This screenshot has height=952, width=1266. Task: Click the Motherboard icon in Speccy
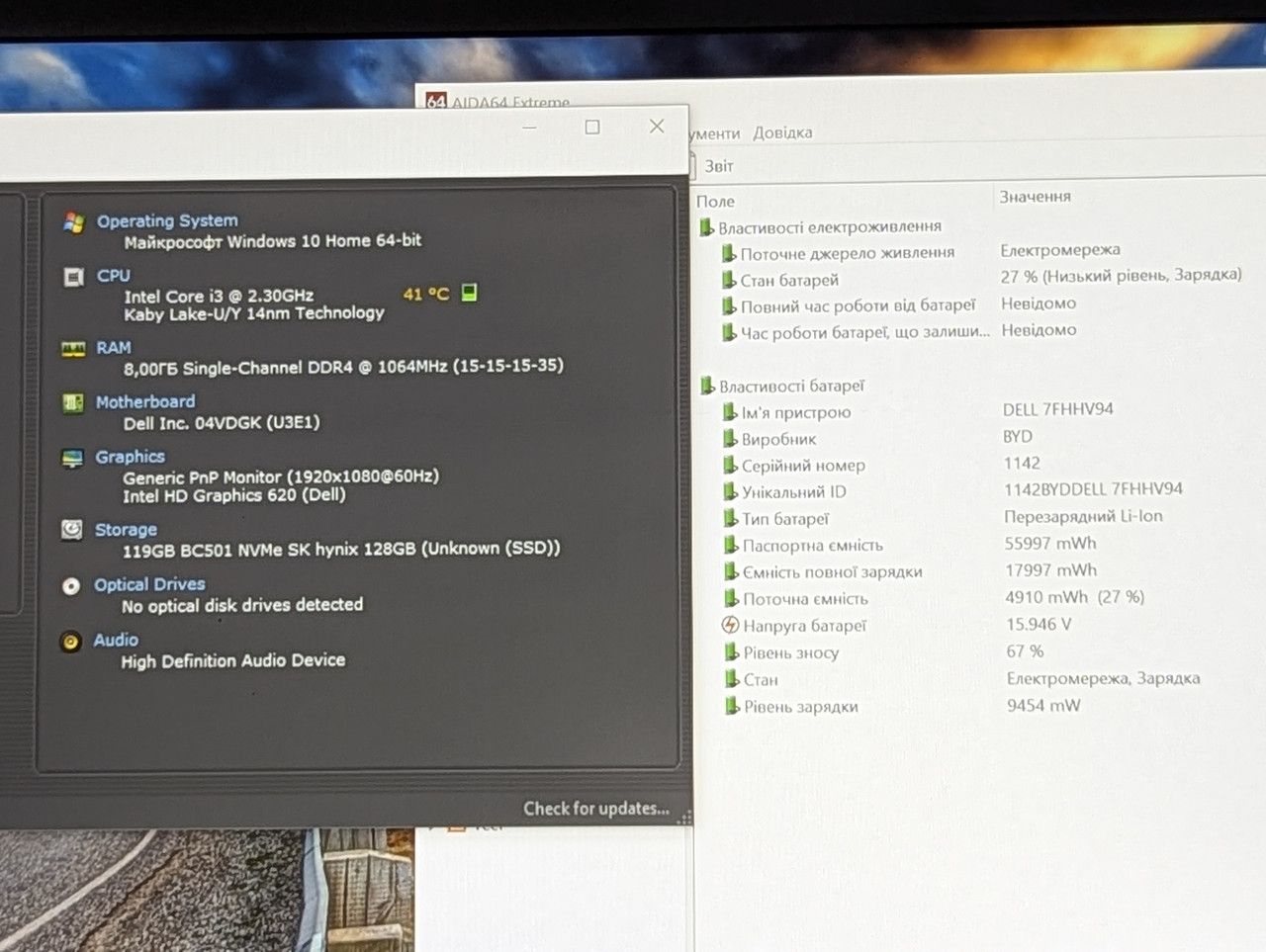73,402
